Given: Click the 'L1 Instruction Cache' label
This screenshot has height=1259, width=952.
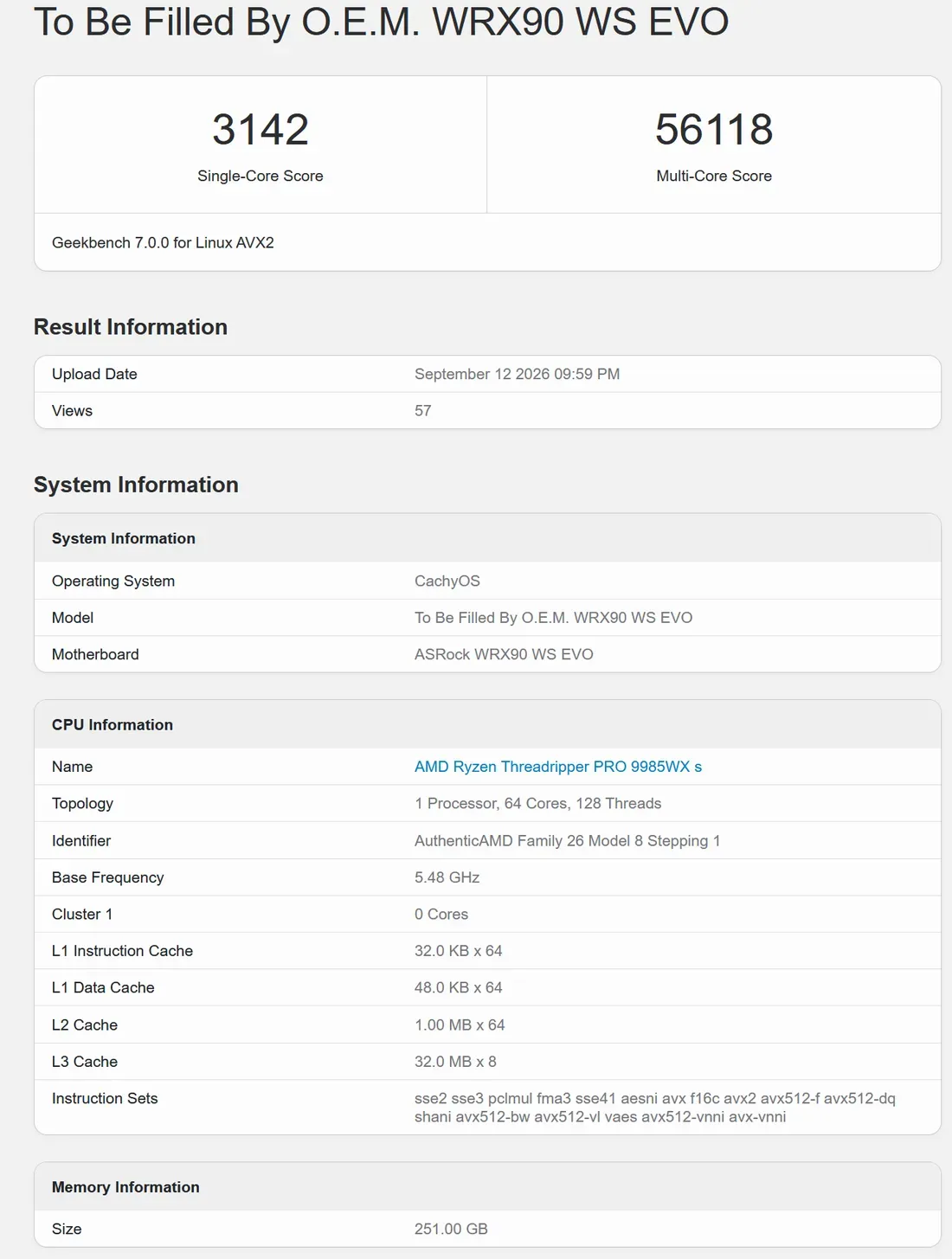Looking at the screenshot, I should [x=122, y=951].
